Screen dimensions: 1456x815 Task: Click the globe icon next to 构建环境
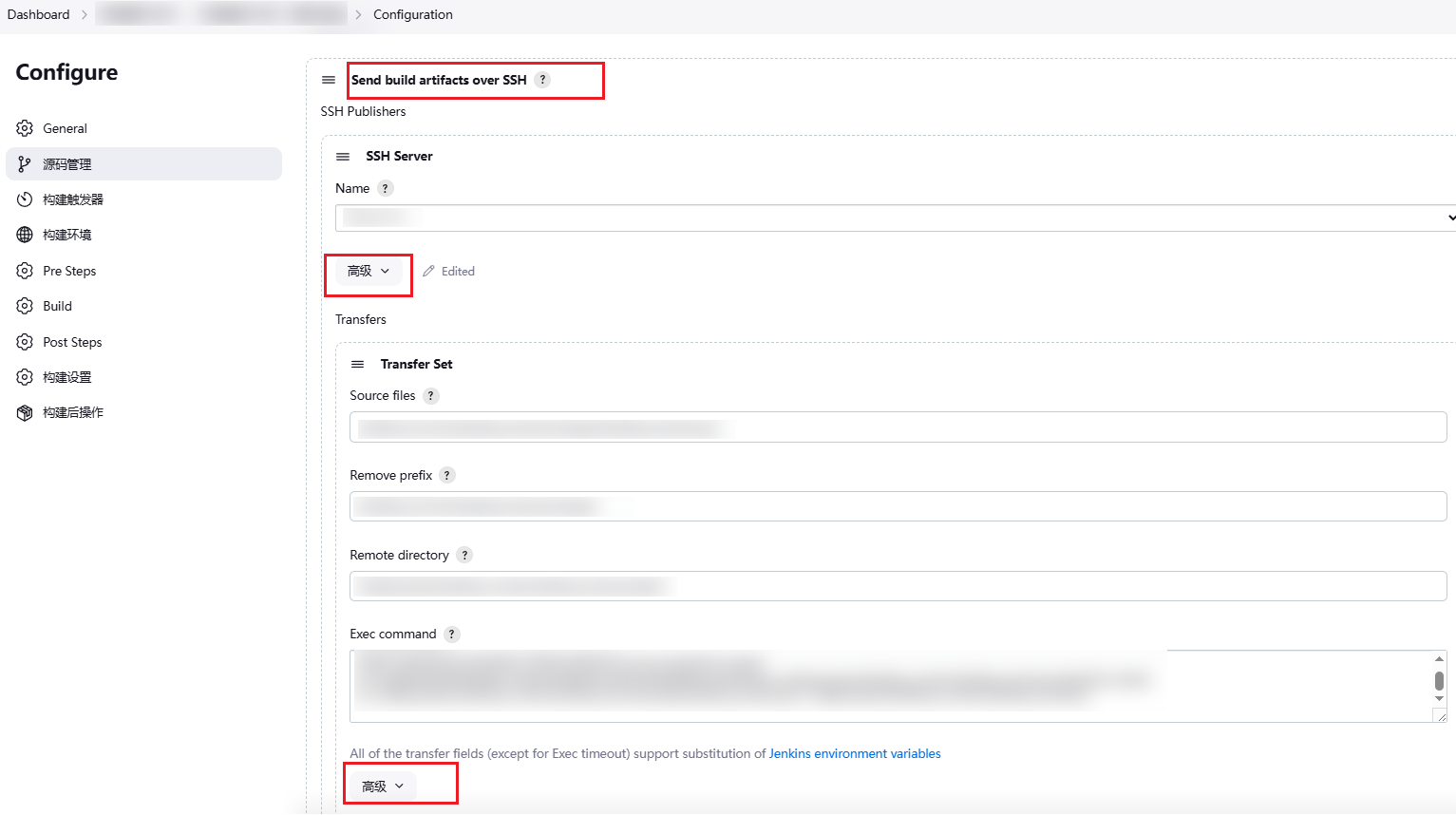26,235
